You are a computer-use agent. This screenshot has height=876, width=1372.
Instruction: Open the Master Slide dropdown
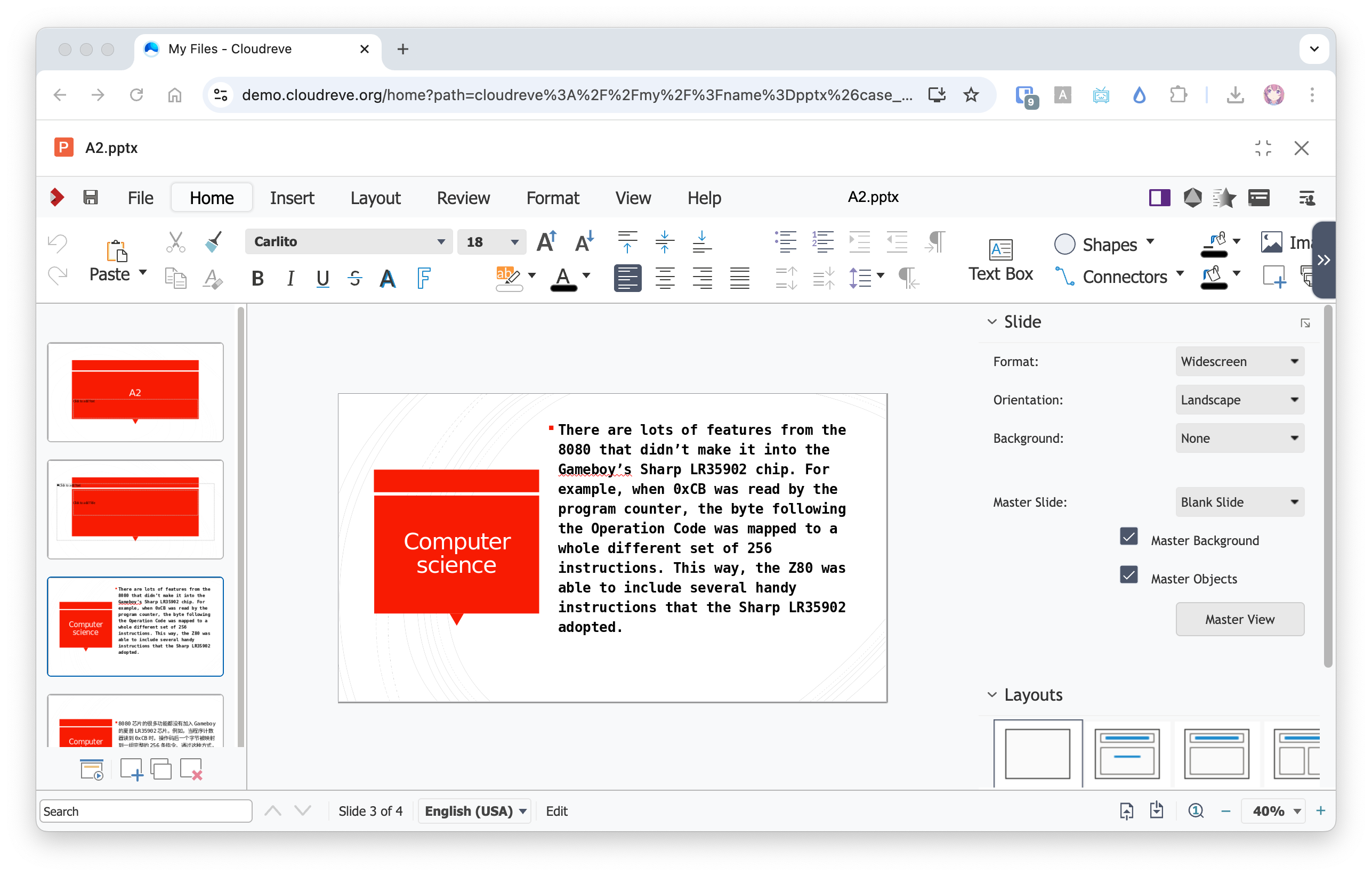[1239, 502]
